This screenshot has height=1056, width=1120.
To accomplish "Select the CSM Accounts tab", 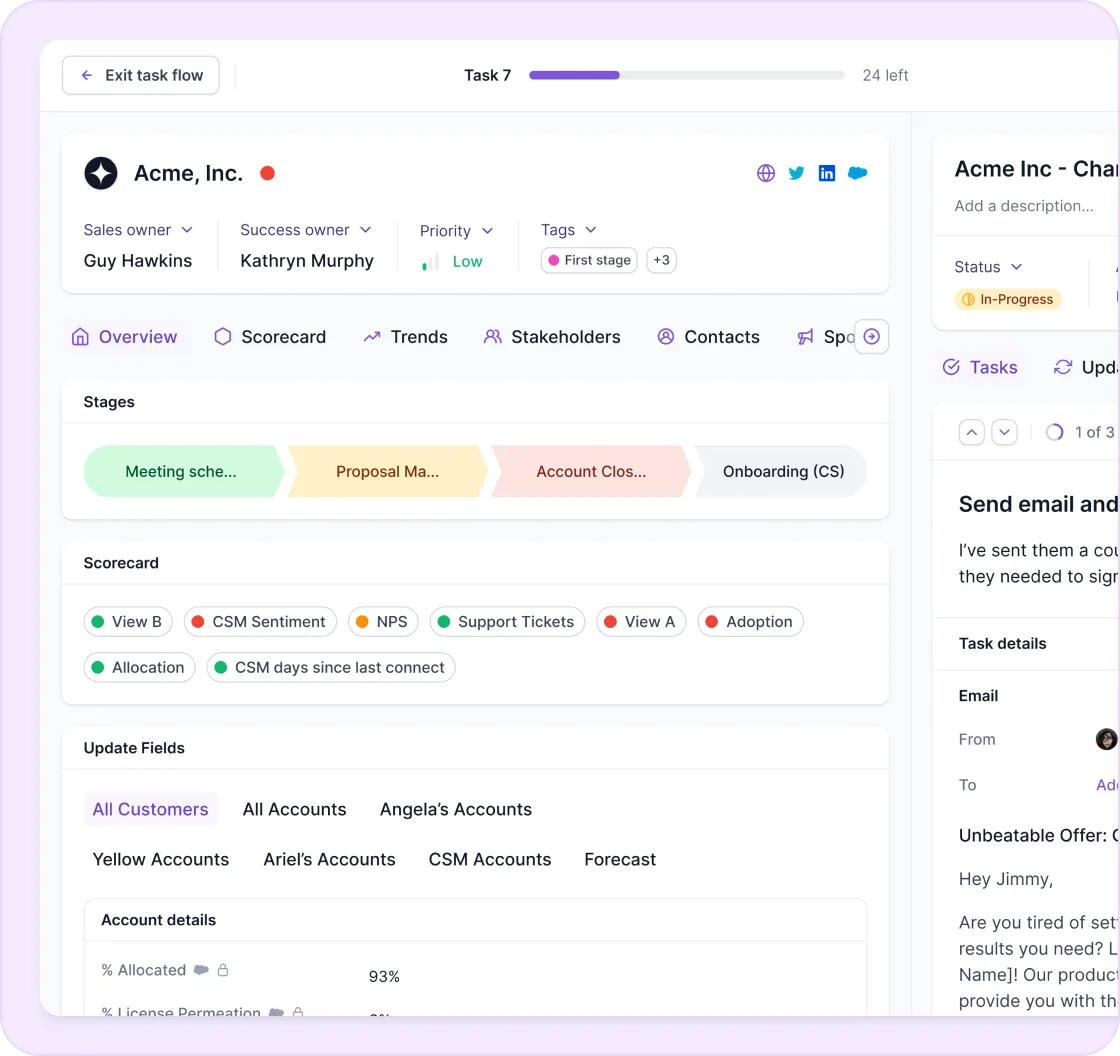I will tap(490, 860).
